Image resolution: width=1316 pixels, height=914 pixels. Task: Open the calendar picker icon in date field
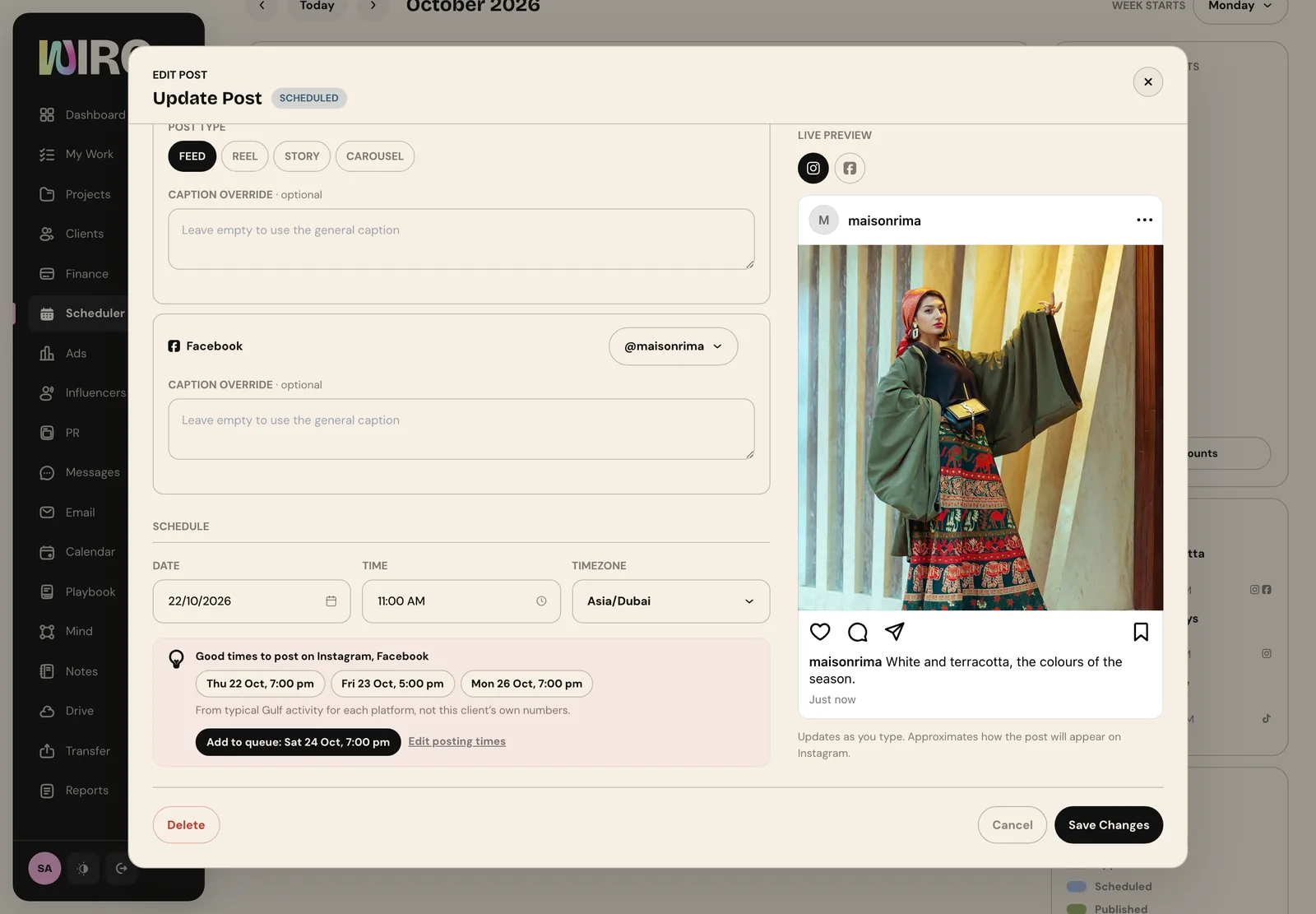(x=331, y=601)
